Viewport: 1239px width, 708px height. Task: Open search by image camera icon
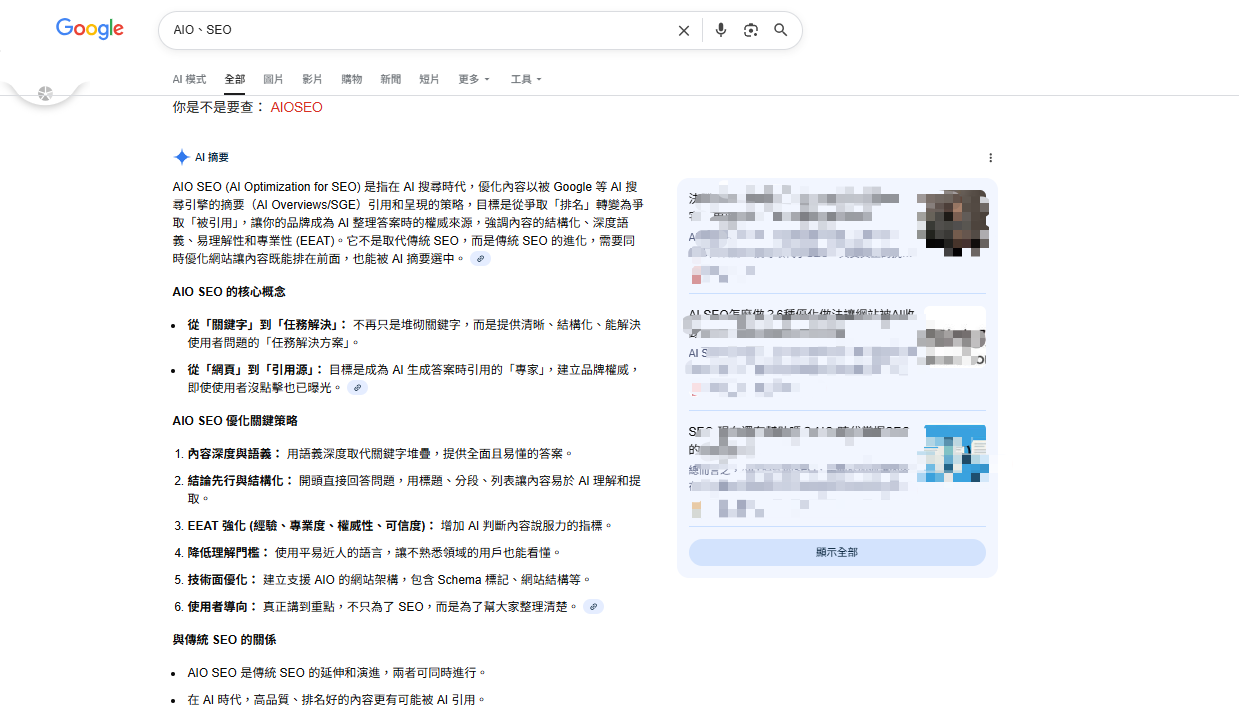(751, 30)
